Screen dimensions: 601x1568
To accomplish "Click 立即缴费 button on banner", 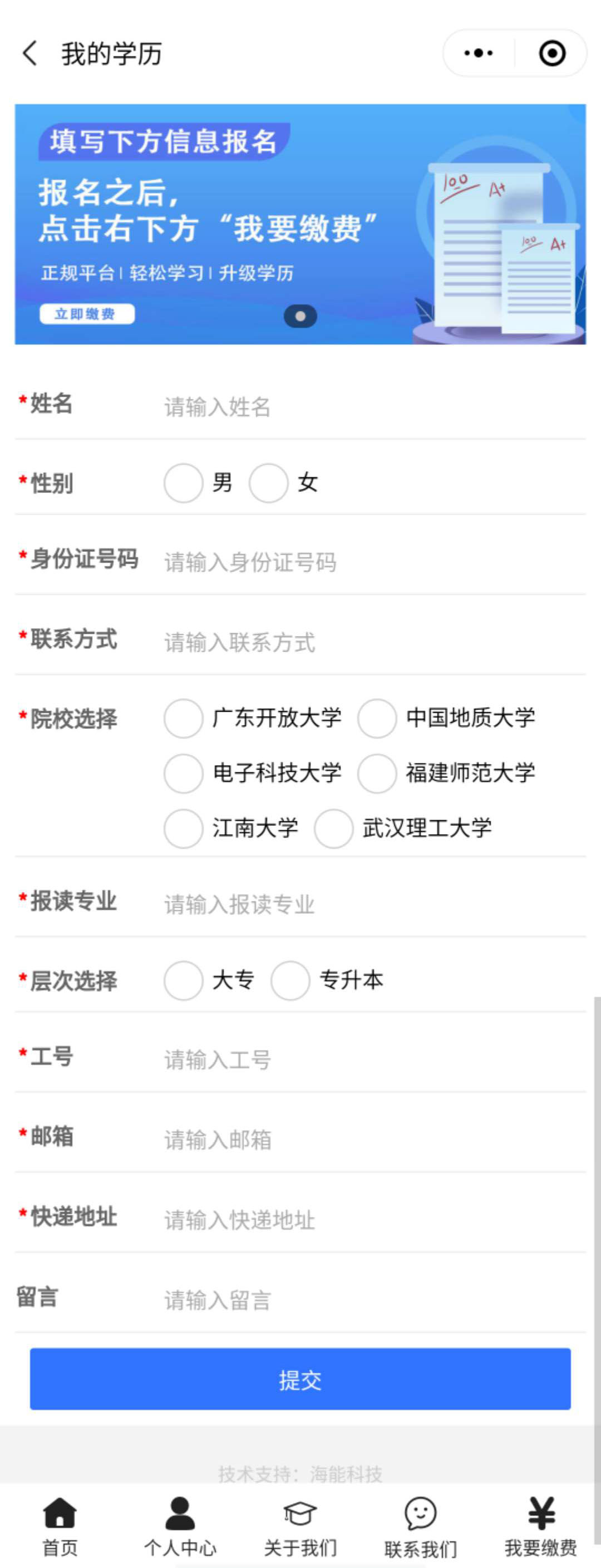I will (87, 314).
